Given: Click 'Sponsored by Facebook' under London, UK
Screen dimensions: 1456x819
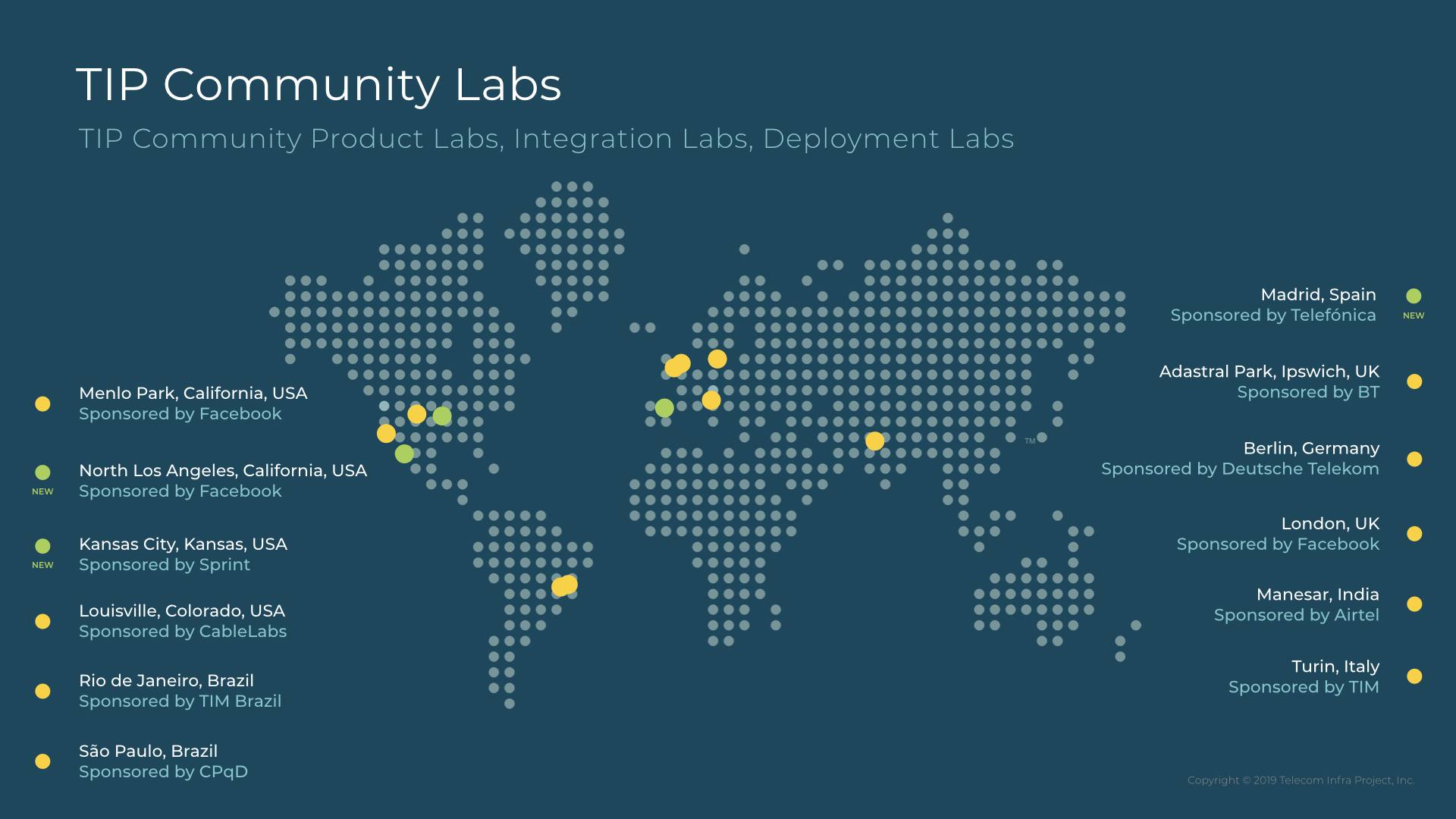Looking at the screenshot, I should 1278,544.
